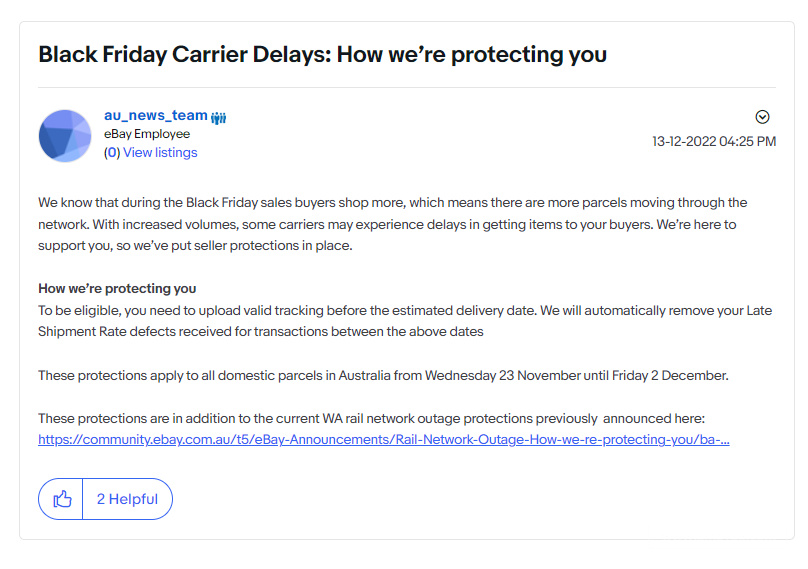
Task: Click the eBay employee badge icon
Action: 219,117
